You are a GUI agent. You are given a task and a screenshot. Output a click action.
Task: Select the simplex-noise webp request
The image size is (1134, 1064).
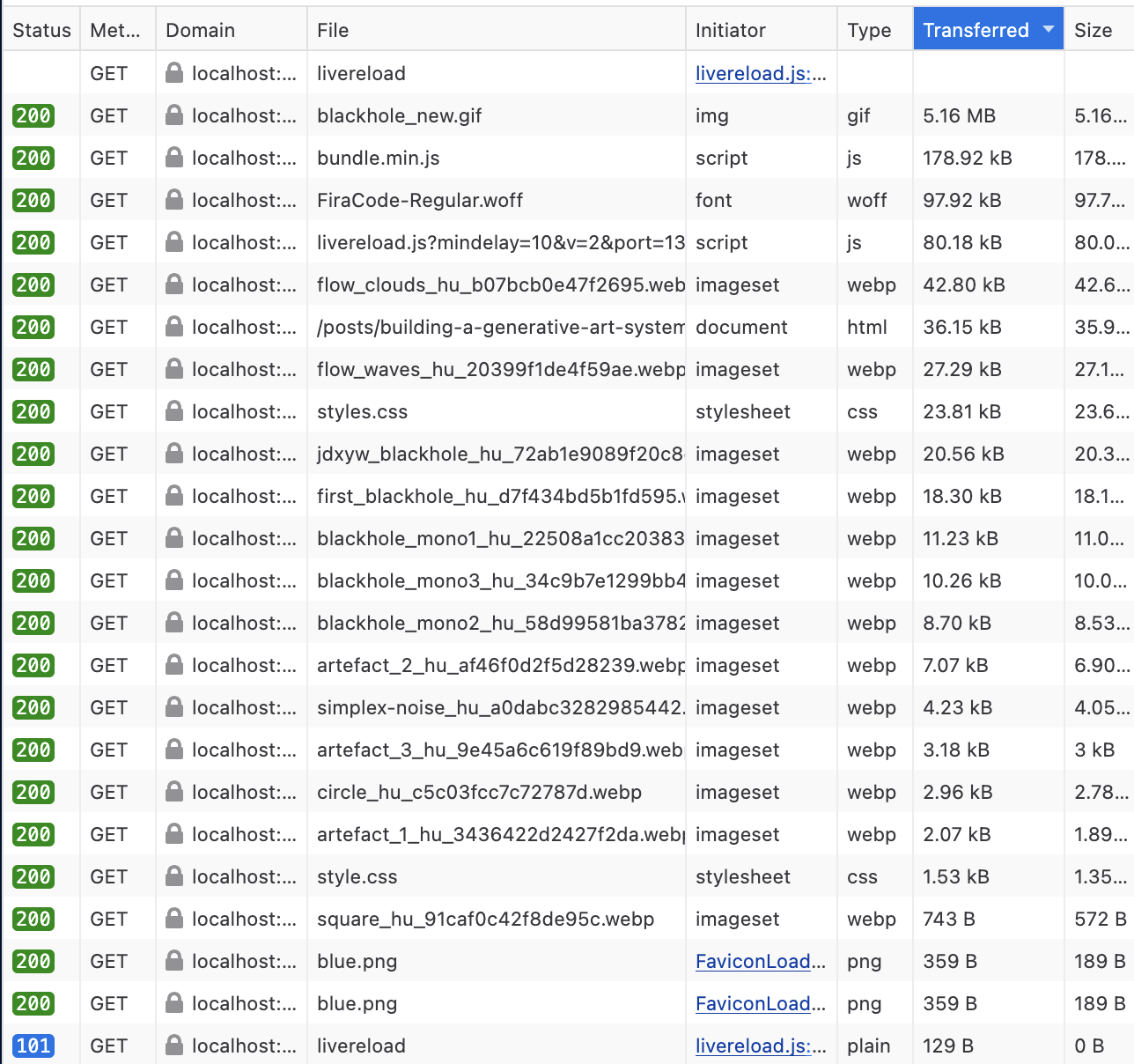pyautogui.click(x=500, y=707)
